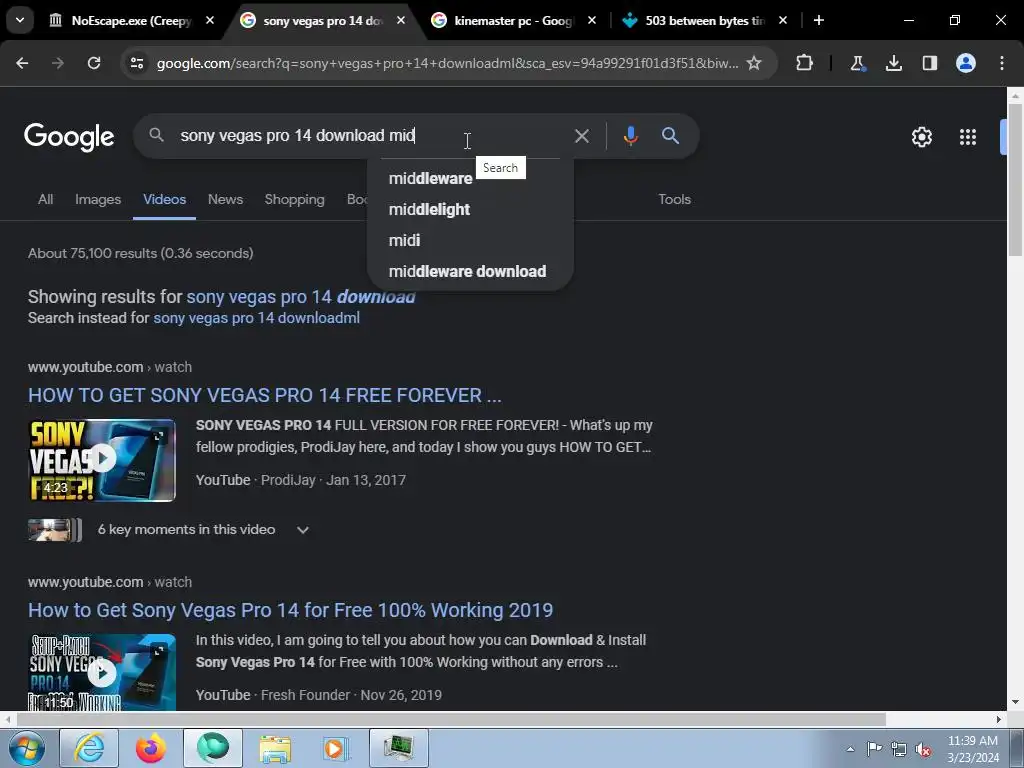Select the 'middleware download' suggestion
The height and width of the screenshot is (768, 1024).
[470, 272]
